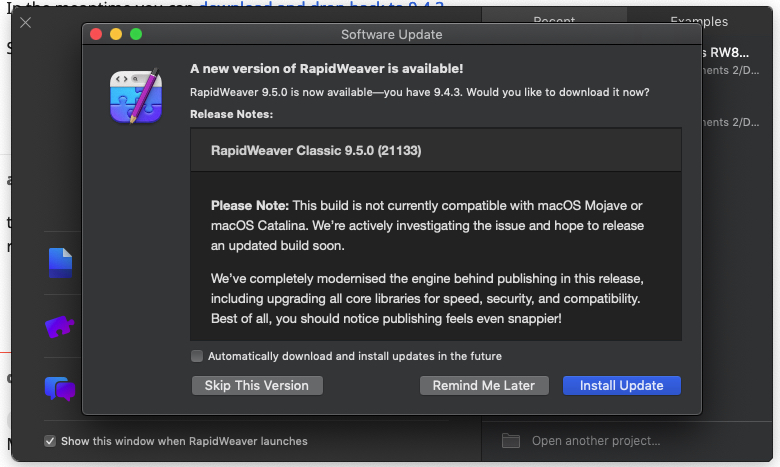The height and width of the screenshot is (467, 780).
Task: Click the 'A new version of RapidWeaver is available!' title
Action: coord(326,69)
